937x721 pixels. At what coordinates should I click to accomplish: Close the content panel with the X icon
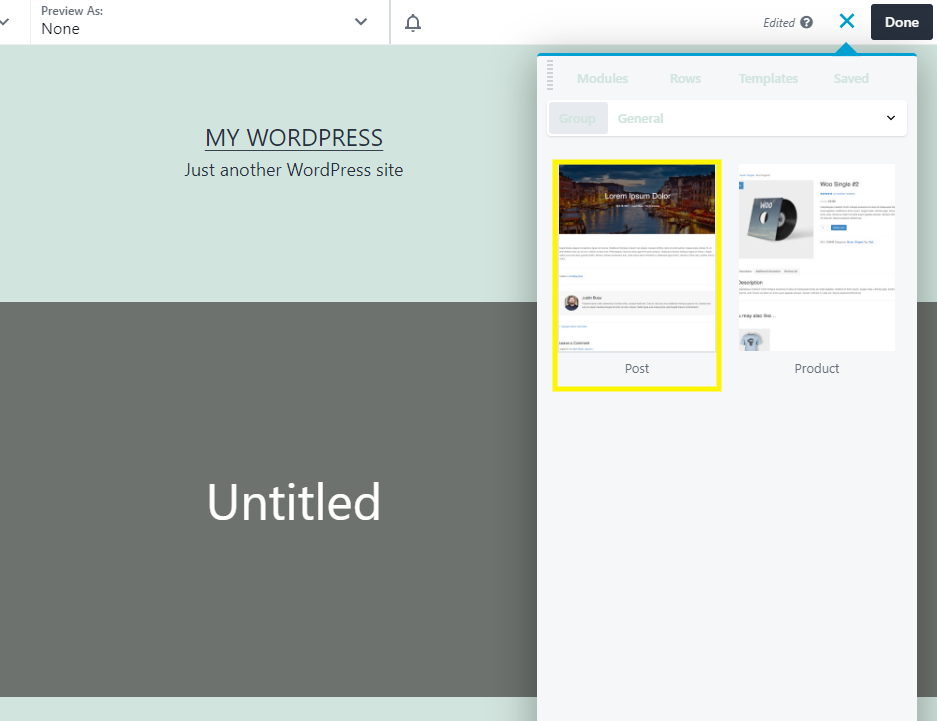(x=846, y=21)
